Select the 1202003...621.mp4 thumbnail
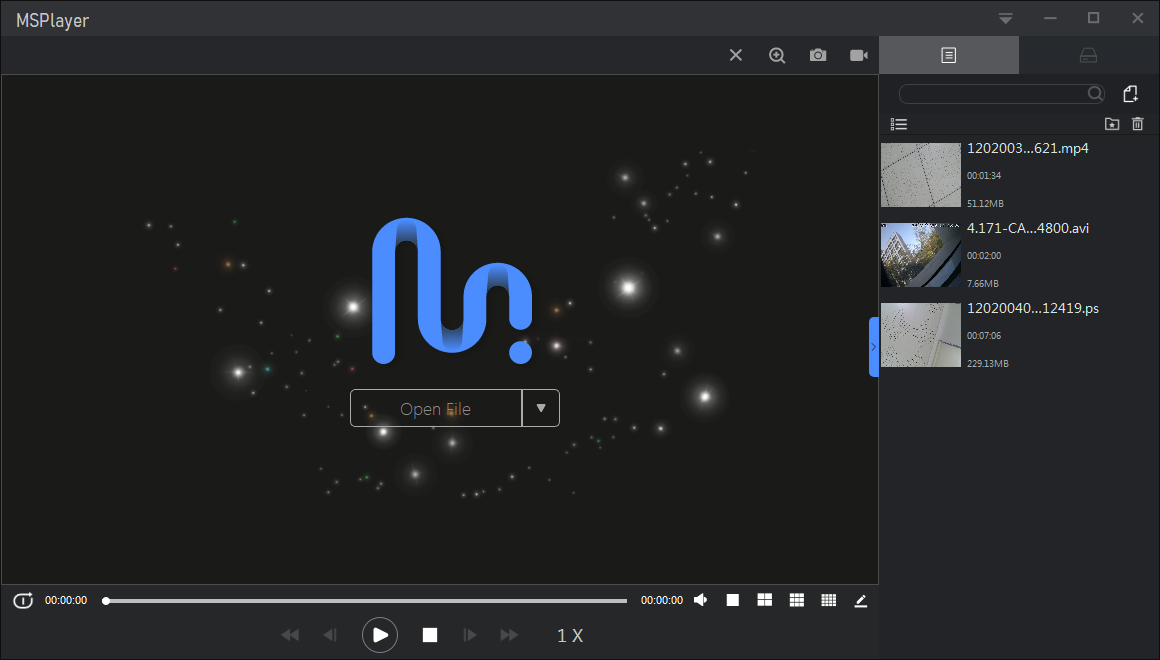The width and height of the screenshot is (1160, 660). point(921,175)
